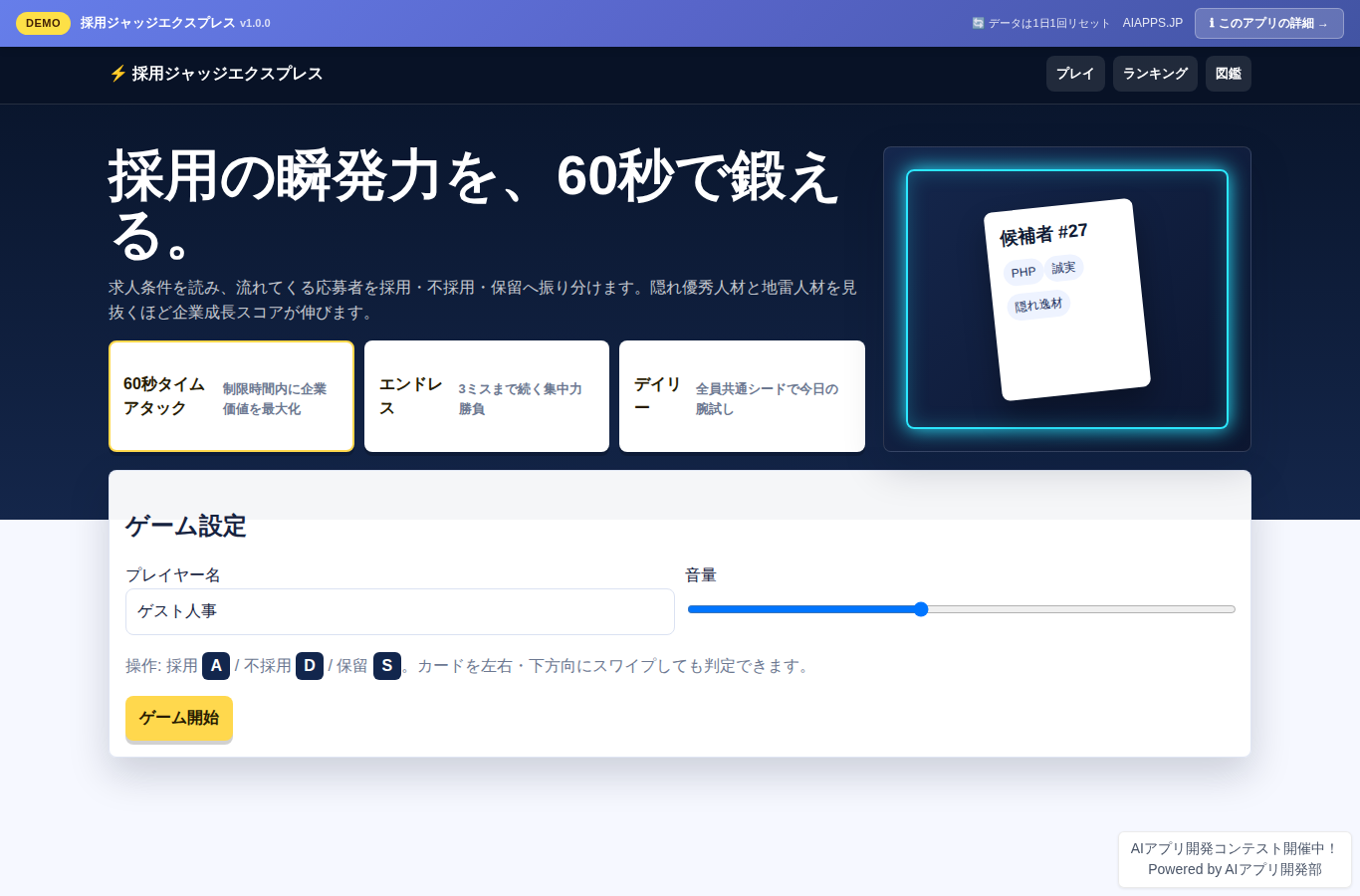The height and width of the screenshot is (896, 1360).
Task: Open the AIAPPS.JP link
Action: click(1153, 23)
